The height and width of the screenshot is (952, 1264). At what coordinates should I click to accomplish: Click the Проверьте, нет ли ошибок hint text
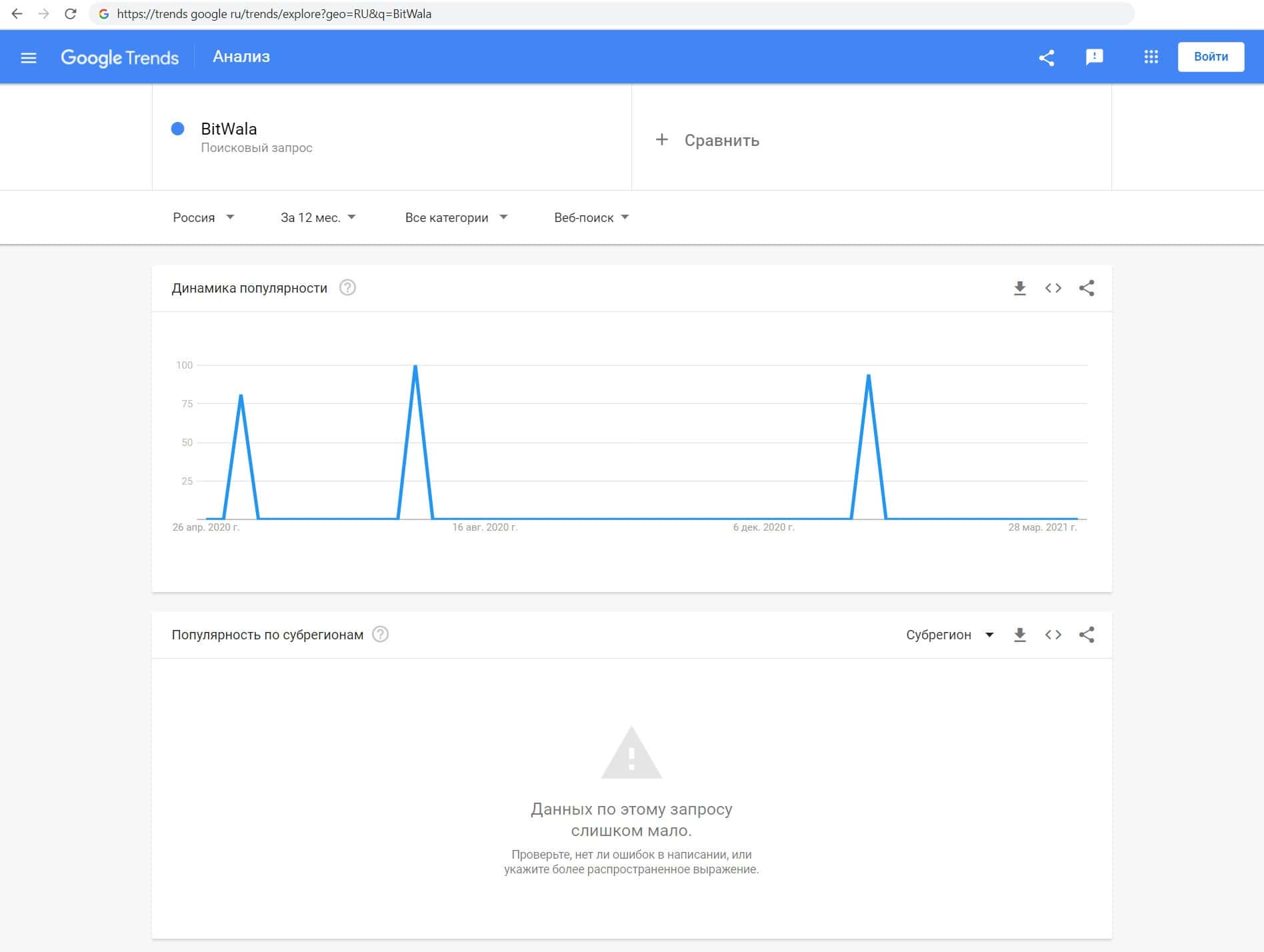[x=631, y=862]
